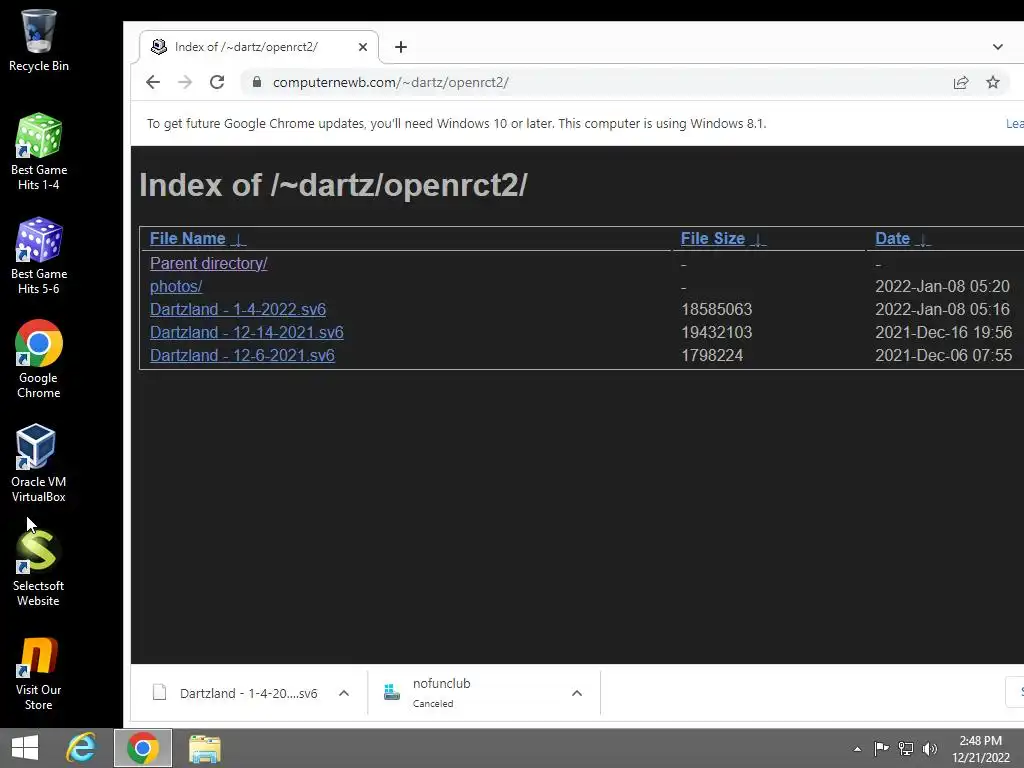
Task: Open downloaded Dartzland - 1-4-20....sv6 item
Action: click(235, 693)
